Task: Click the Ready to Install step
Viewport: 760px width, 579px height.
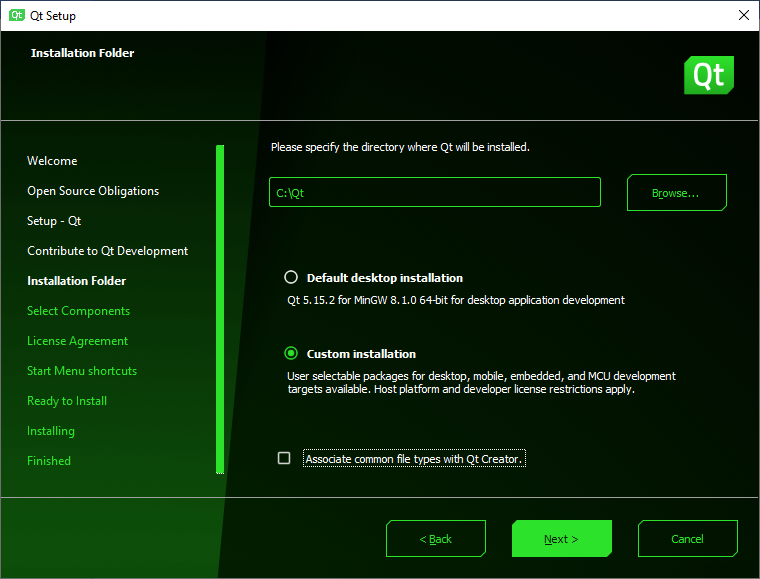Action: coord(67,401)
